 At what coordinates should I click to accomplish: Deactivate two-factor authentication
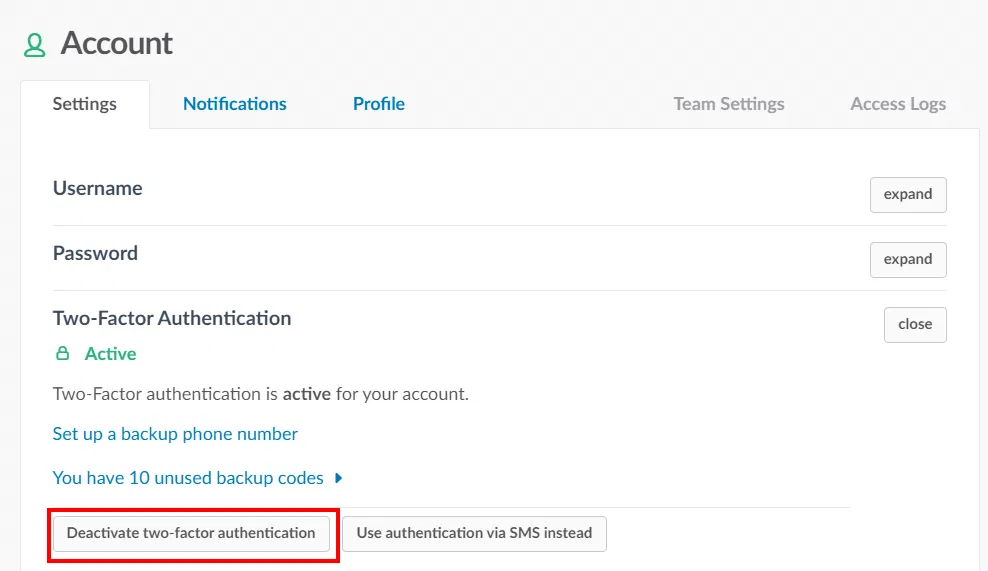191,533
